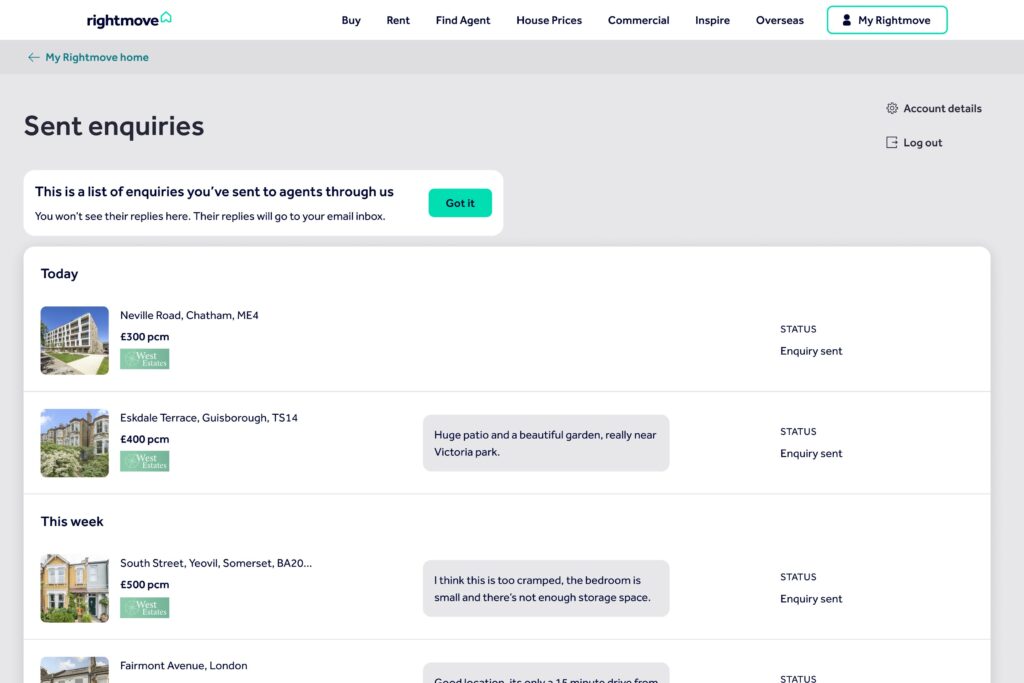Open Eskdale Terrace property thumbnail

coord(74,443)
